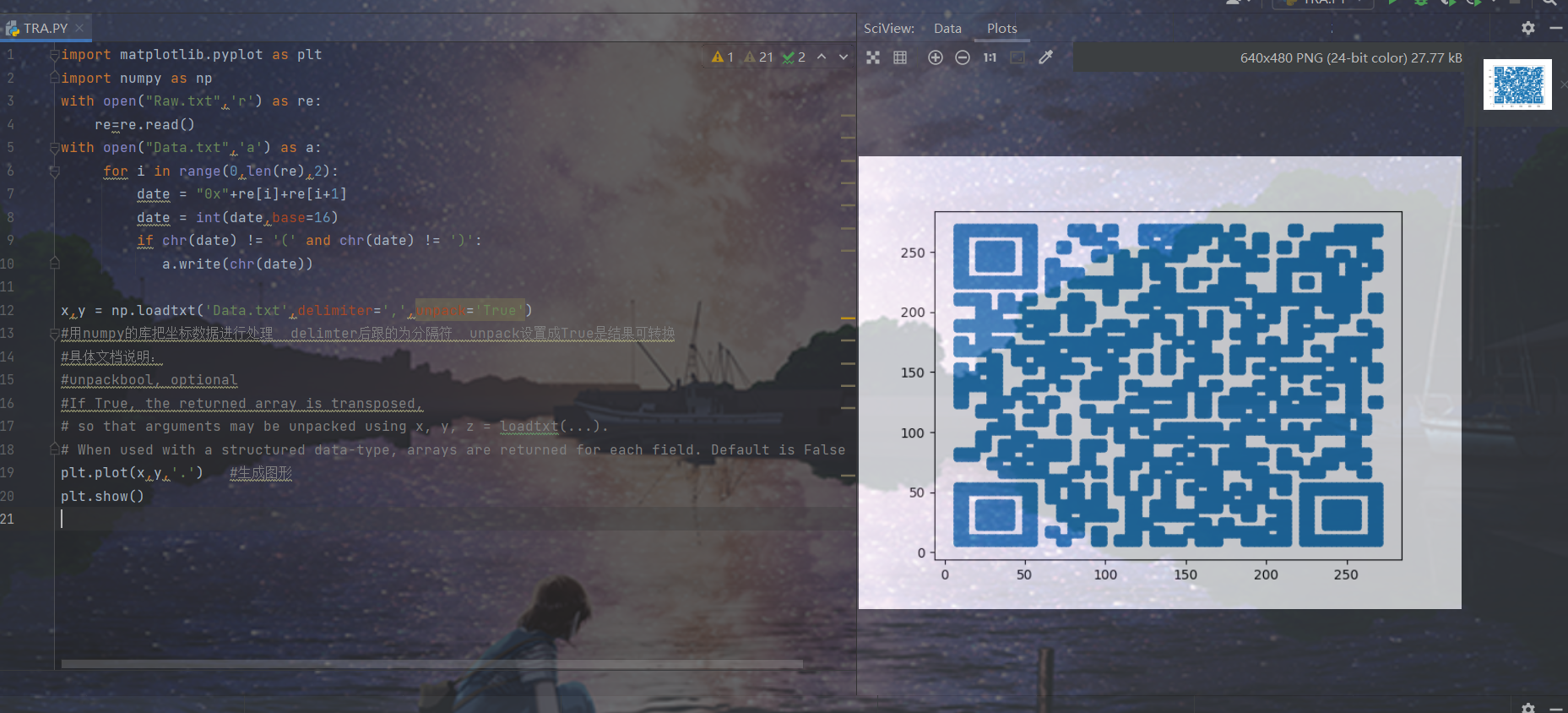Collapse the with block on line 5

pyautogui.click(x=54, y=148)
